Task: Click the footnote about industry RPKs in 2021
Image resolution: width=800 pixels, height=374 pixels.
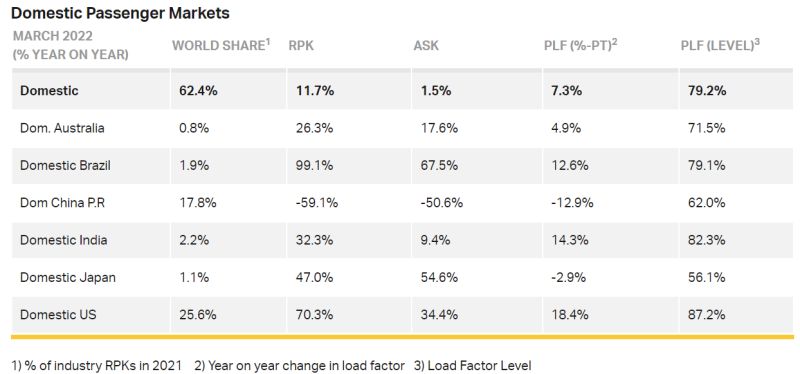Action: click(x=96, y=366)
